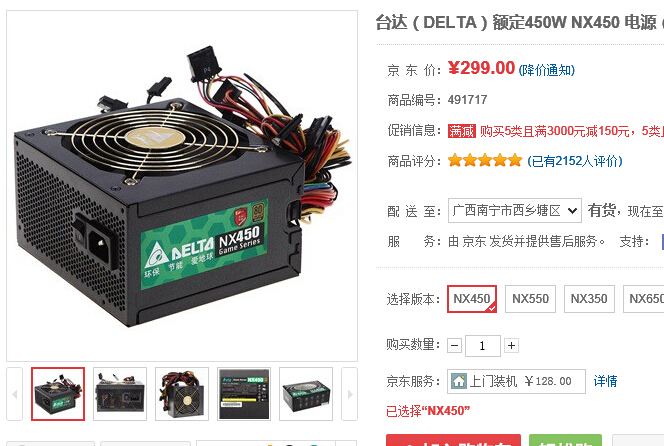Select the NX350 version option
Image resolution: width=664 pixels, height=446 pixels.
pyautogui.click(x=589, y=299)
